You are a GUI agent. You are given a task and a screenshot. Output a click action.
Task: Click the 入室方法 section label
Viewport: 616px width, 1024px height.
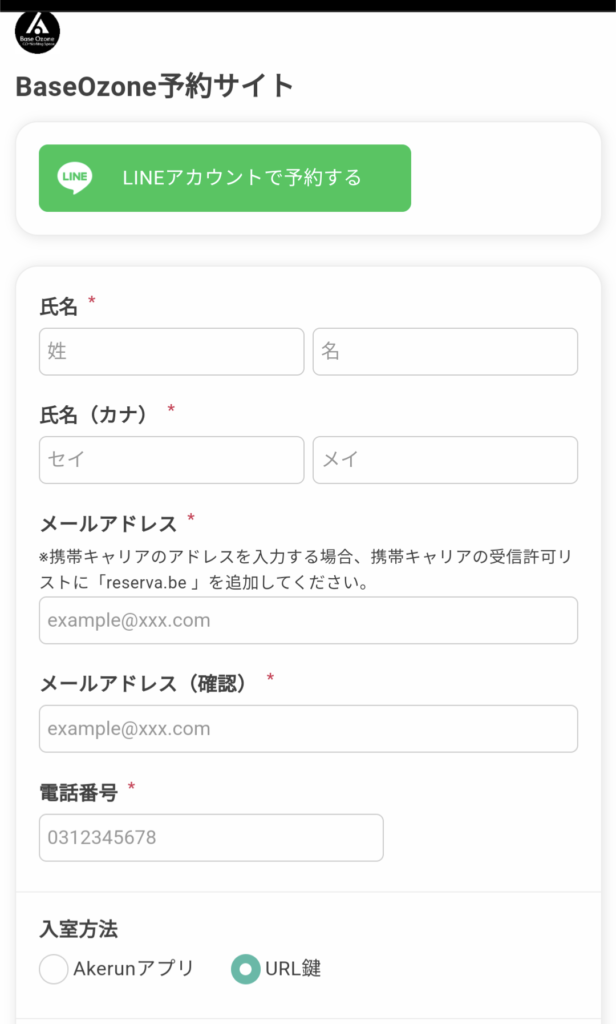click(x=78, y=930)
